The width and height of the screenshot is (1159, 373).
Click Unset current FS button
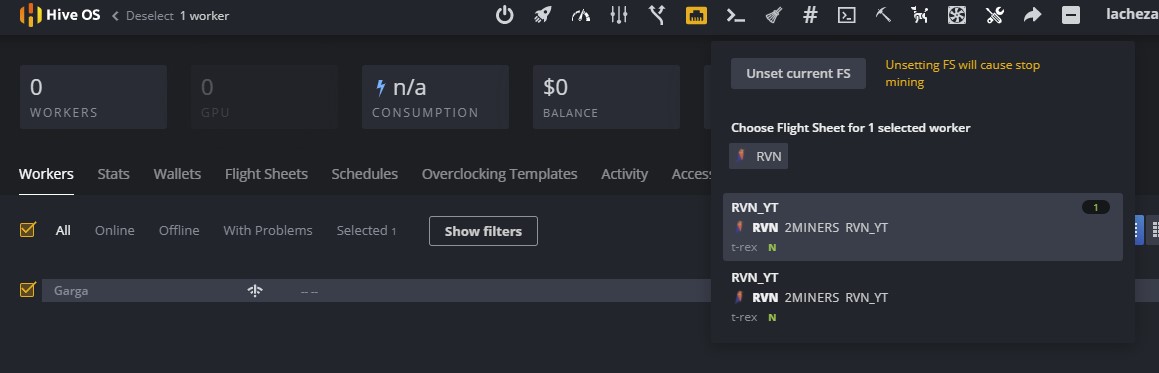point(798,74)
